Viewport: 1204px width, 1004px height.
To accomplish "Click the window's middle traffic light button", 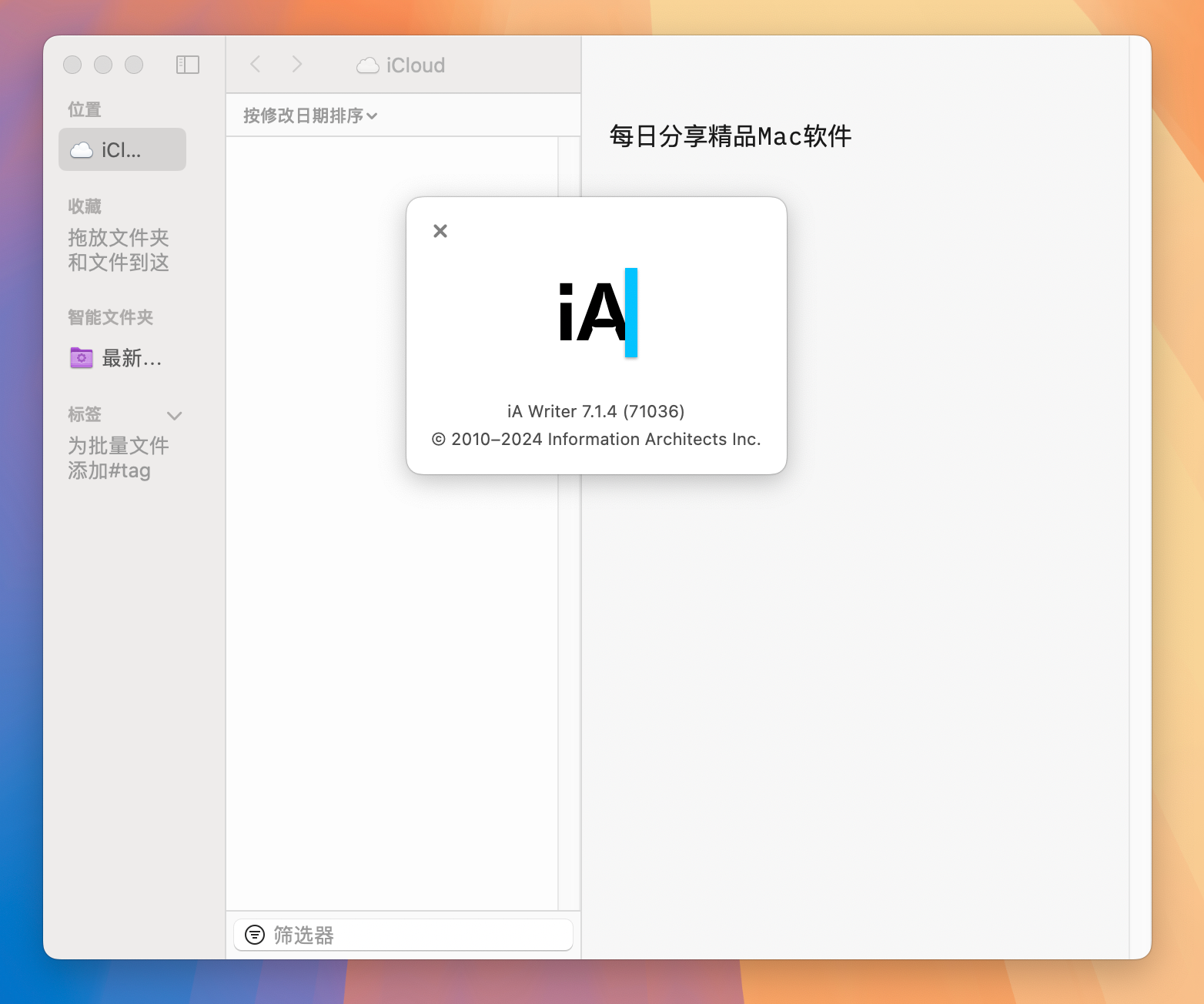I will 103,65.
